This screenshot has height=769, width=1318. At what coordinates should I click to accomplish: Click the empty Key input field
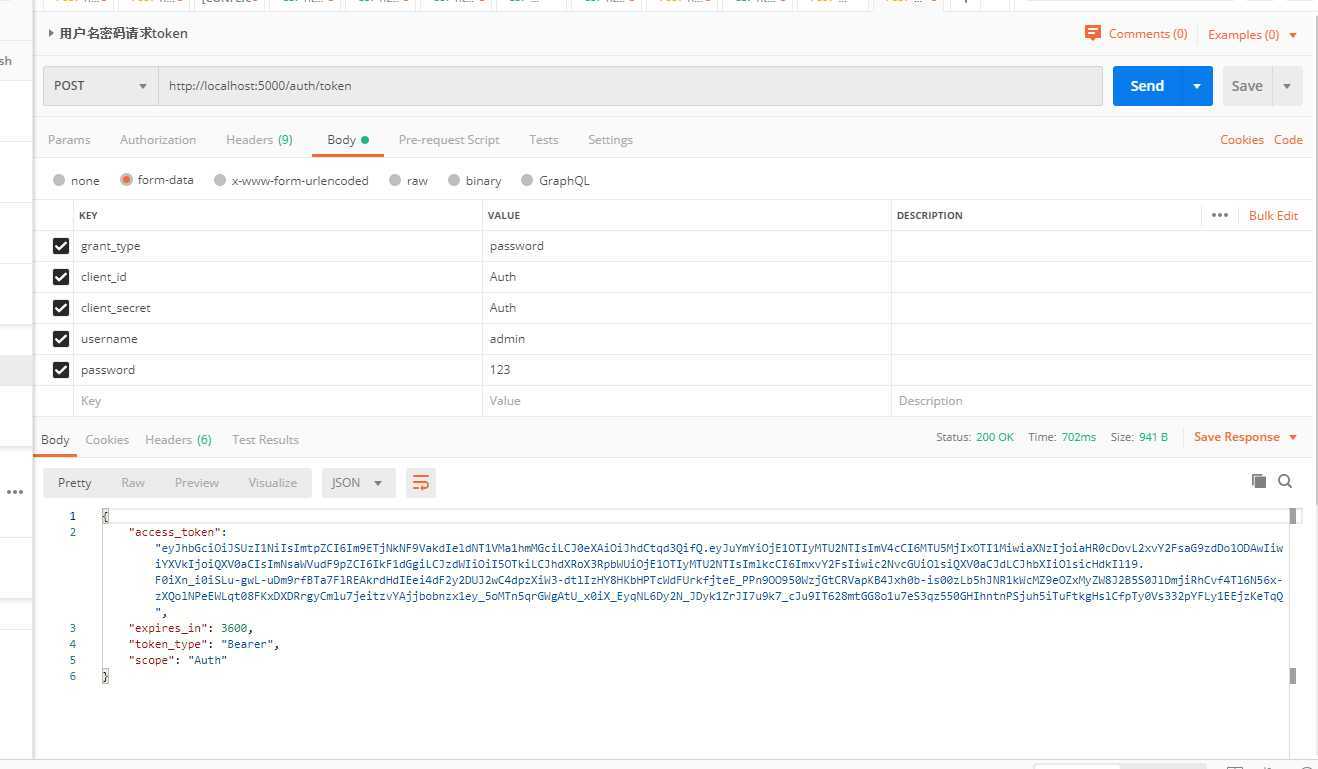tap(278, 401)
